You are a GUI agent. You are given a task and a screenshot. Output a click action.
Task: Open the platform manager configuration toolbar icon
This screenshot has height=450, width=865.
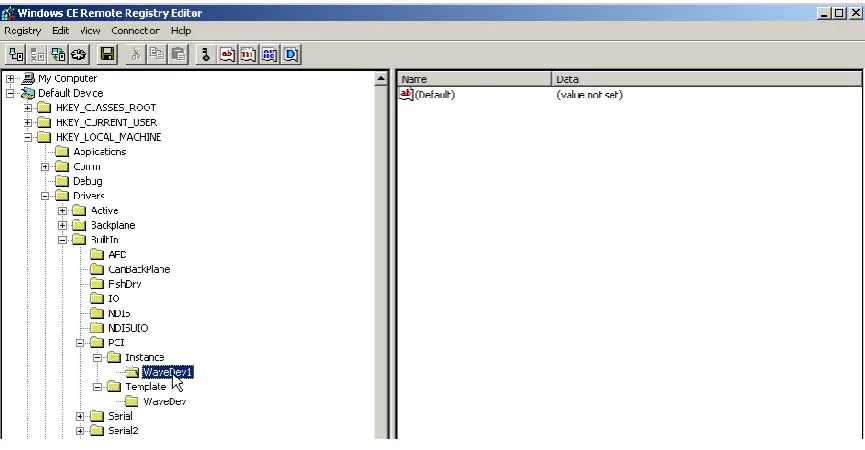coord(79,54)
